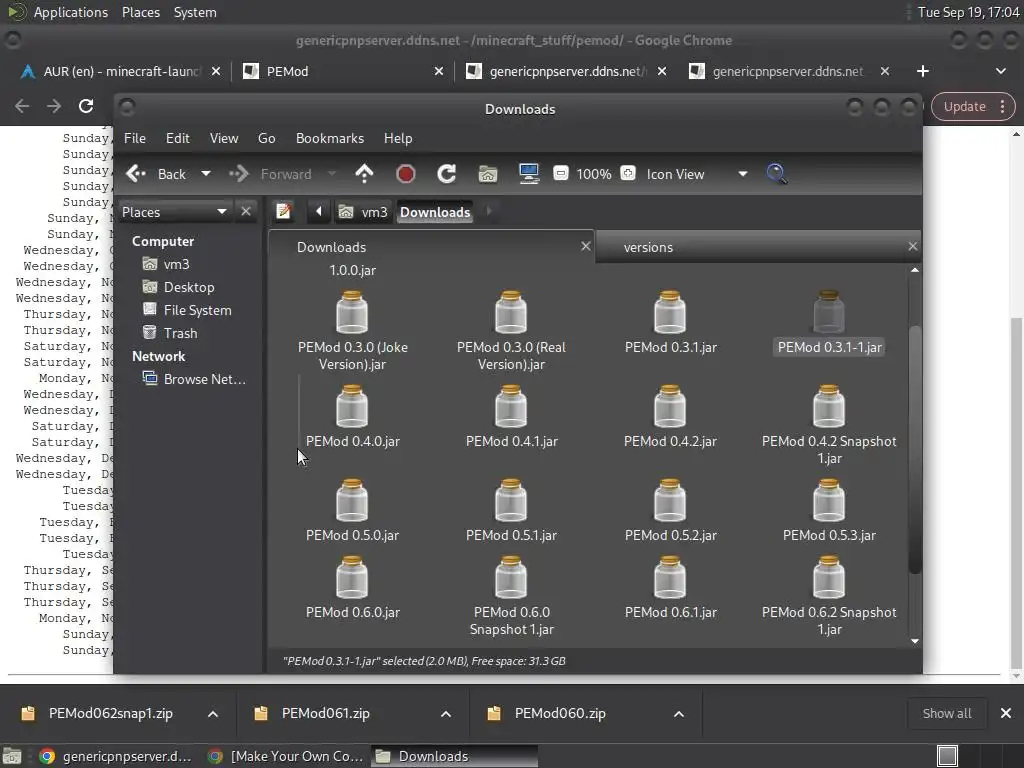Select the PEMod 0.4.1.jar file
The height and width of the screenshot is (768, 1024).
511,417
